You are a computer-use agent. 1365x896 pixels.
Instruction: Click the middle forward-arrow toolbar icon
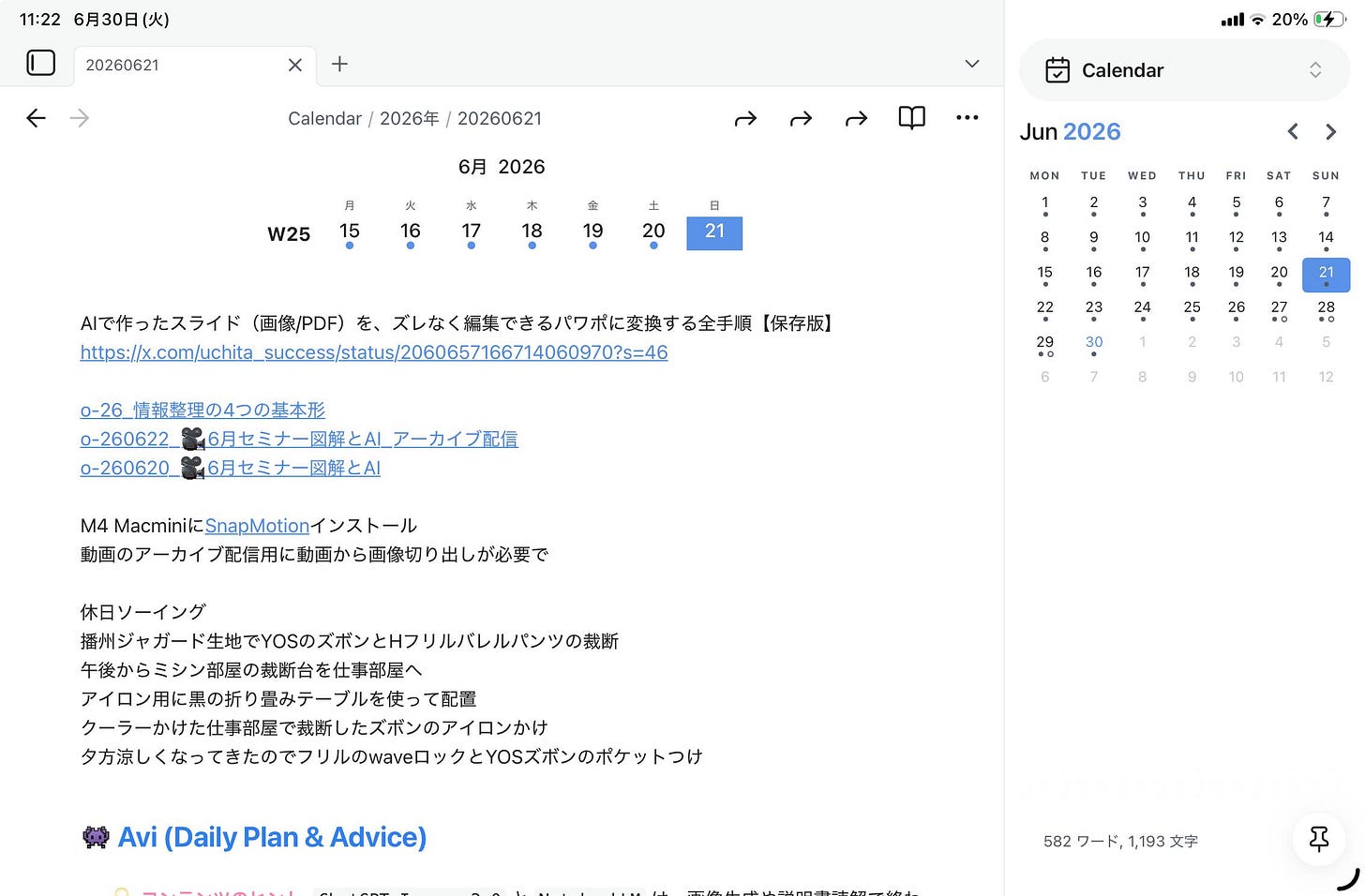(x=801, y=119)
